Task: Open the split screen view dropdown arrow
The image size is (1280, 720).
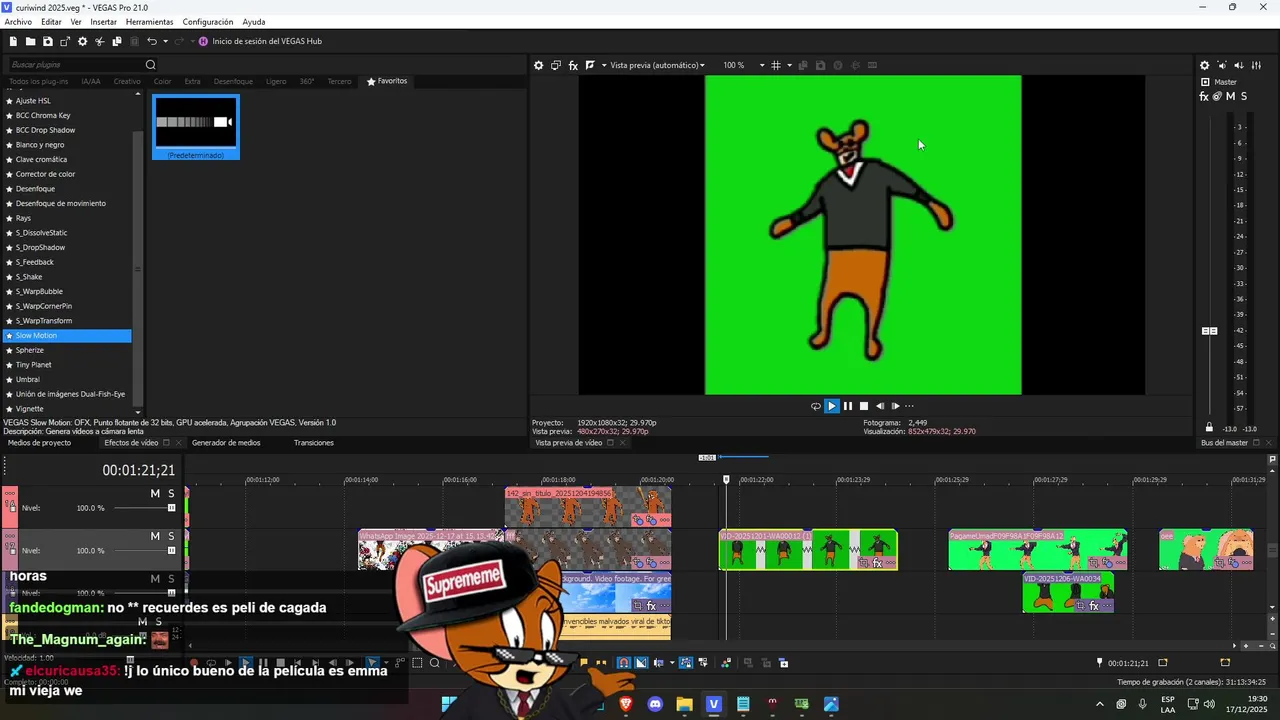Action: tap(603, 65)
